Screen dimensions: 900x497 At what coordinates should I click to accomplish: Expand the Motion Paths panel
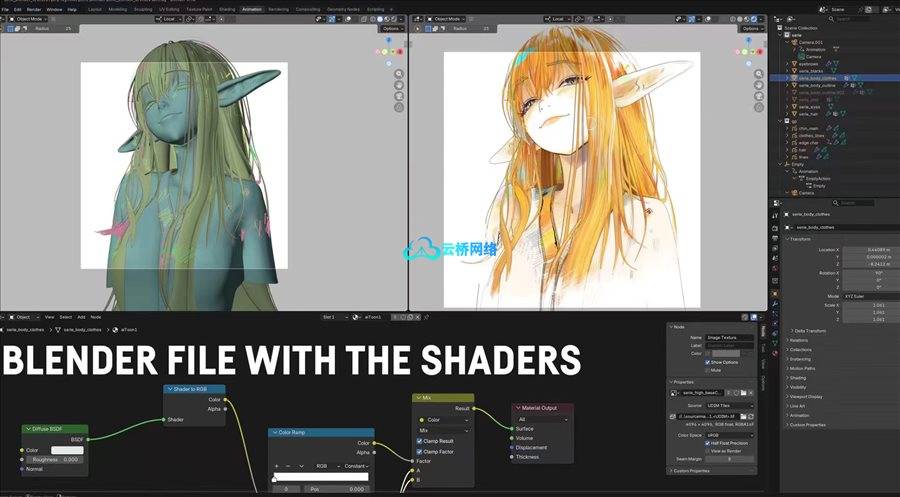click(802, 368)
